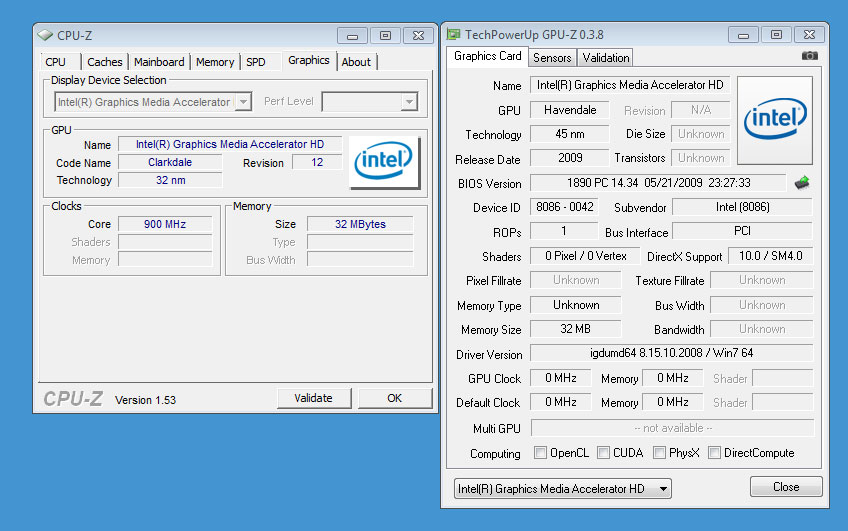Click the BIOS save chip icon in GPU-Z
Screen dimensions: 848x531
[x=802, y=183]
